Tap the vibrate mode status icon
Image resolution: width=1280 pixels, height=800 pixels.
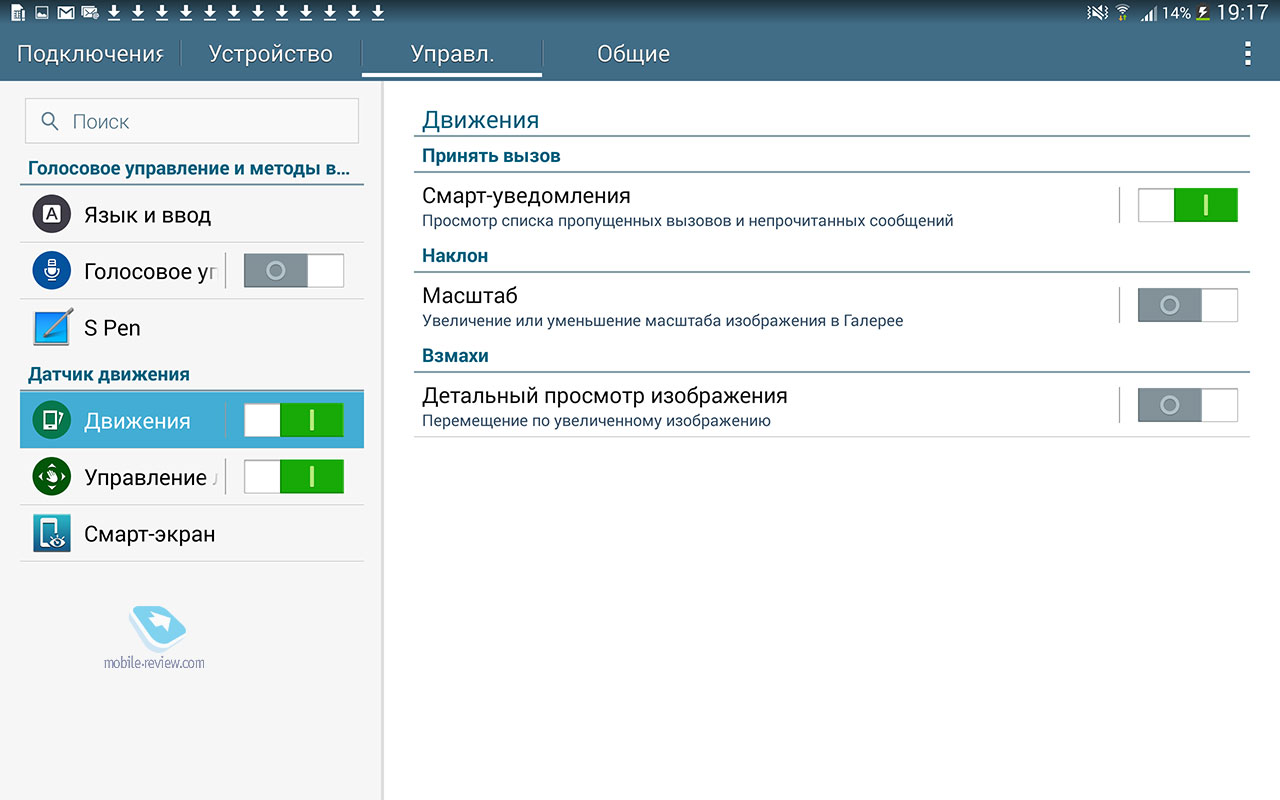(1097, 13)
